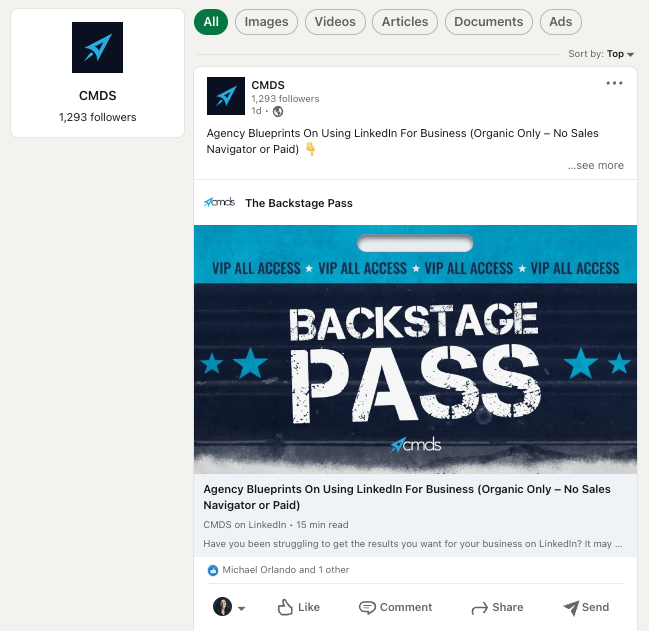
Task: Open the Backstage Pass article image
Action: [x=415, y=349]
